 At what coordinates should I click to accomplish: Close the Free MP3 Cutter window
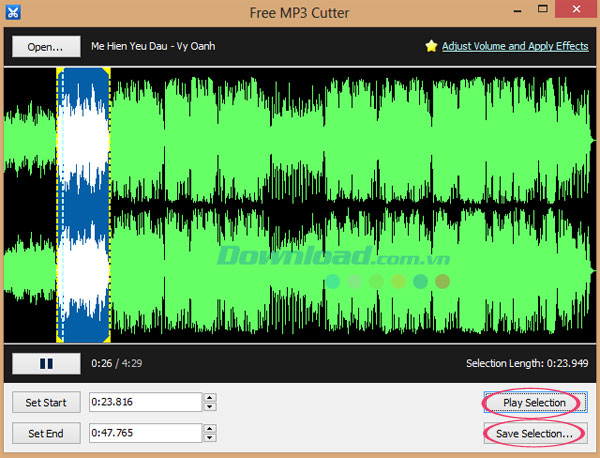tap(576, 9)
